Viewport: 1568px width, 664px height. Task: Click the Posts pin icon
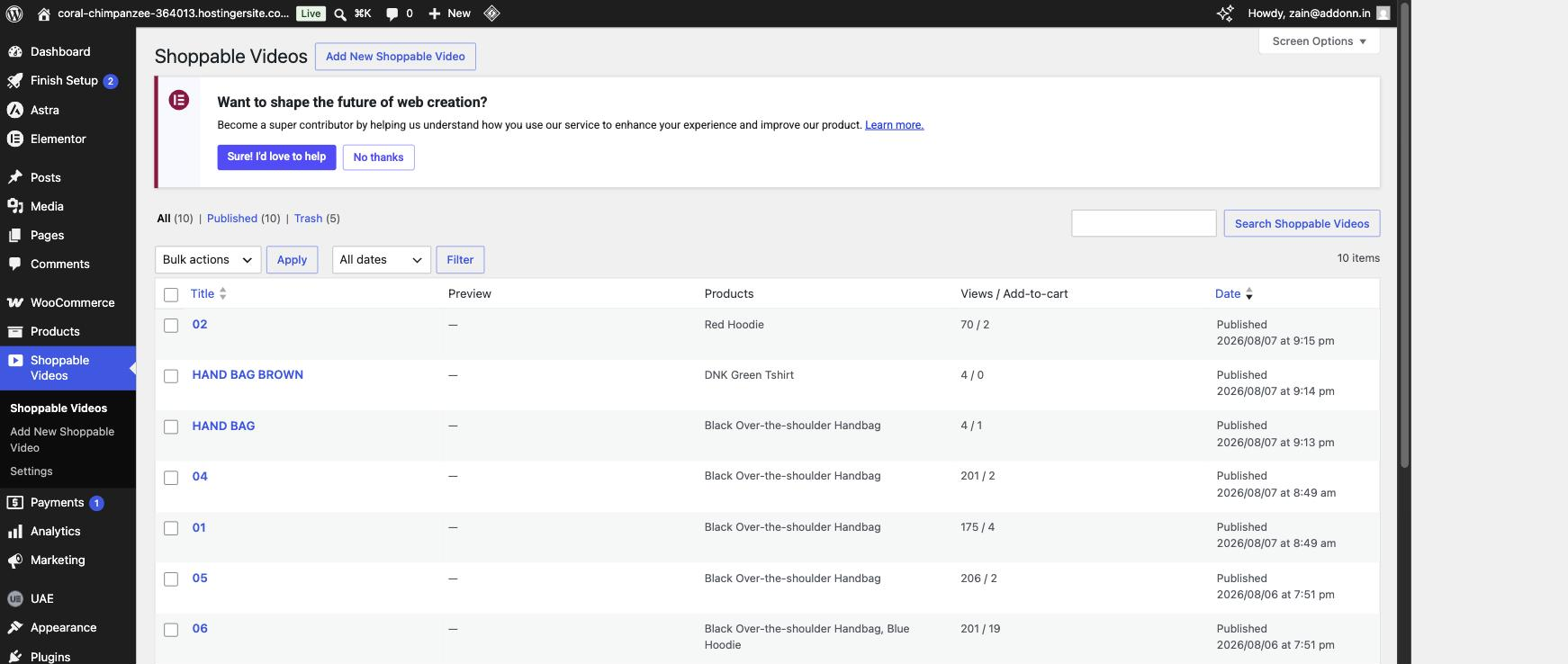14,177
